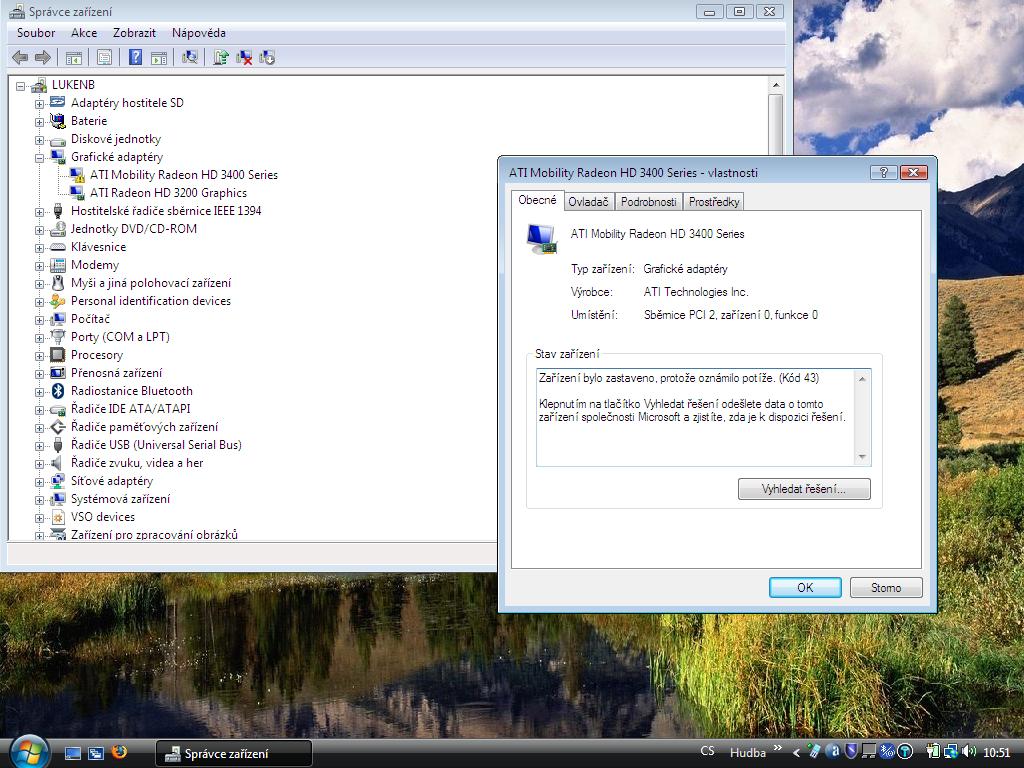Expand Diskové jednotky node
The height and width of the screenshot is (768, 1024).
pos(39,140)
